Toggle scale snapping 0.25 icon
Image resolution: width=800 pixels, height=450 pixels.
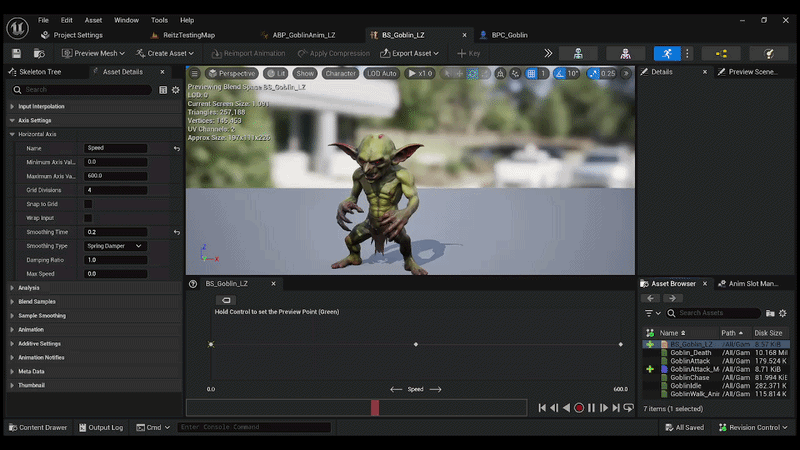593,73
